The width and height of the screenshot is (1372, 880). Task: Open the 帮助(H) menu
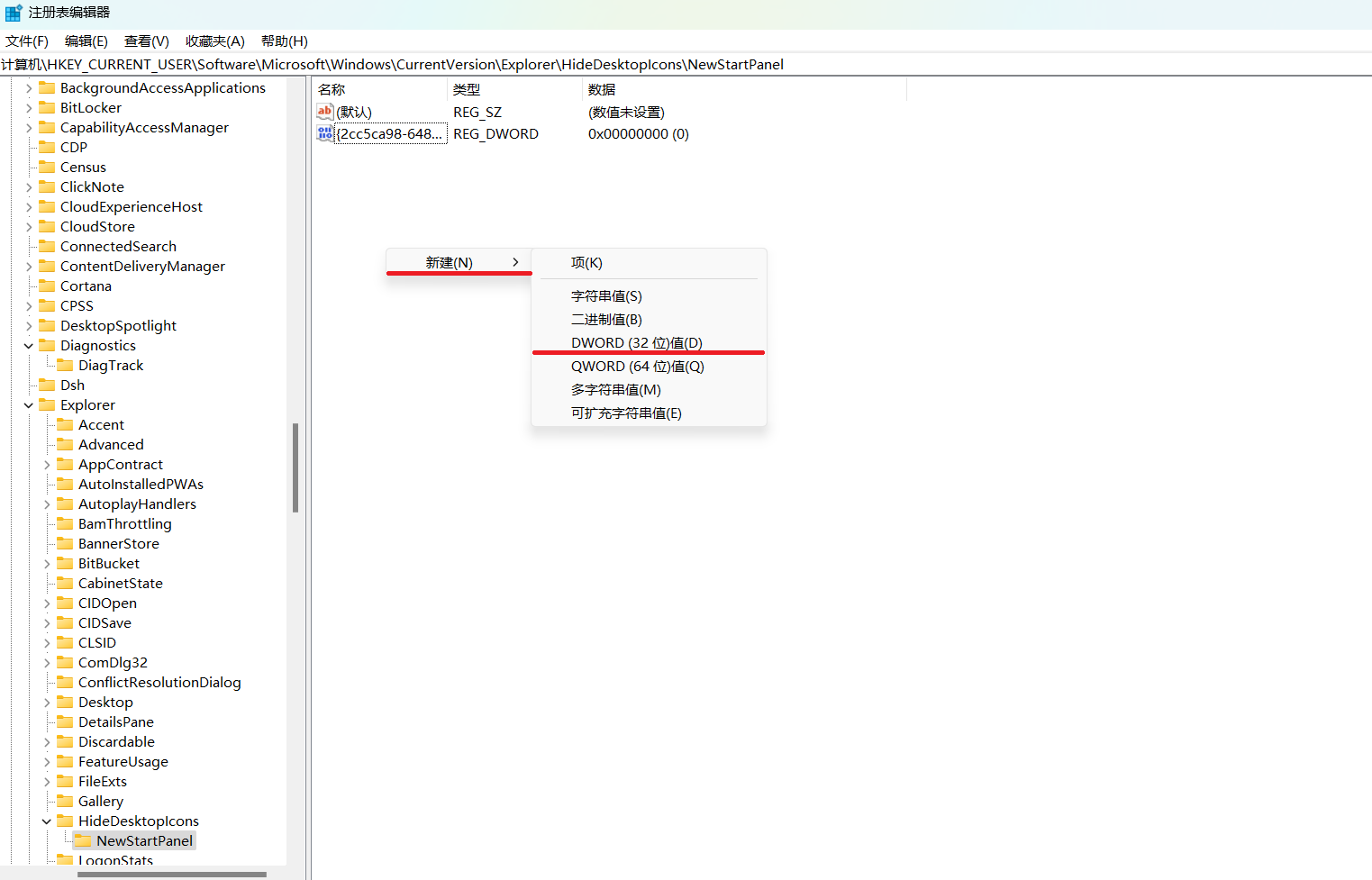(285, 41)
